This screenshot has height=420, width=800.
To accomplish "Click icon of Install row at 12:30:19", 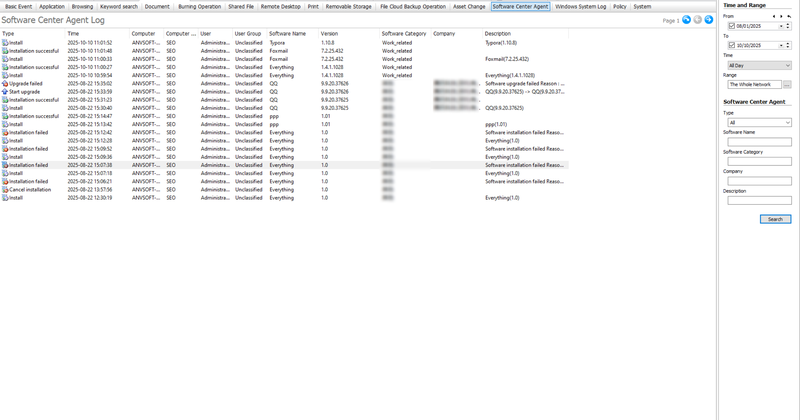I will (x=5, y=198).
